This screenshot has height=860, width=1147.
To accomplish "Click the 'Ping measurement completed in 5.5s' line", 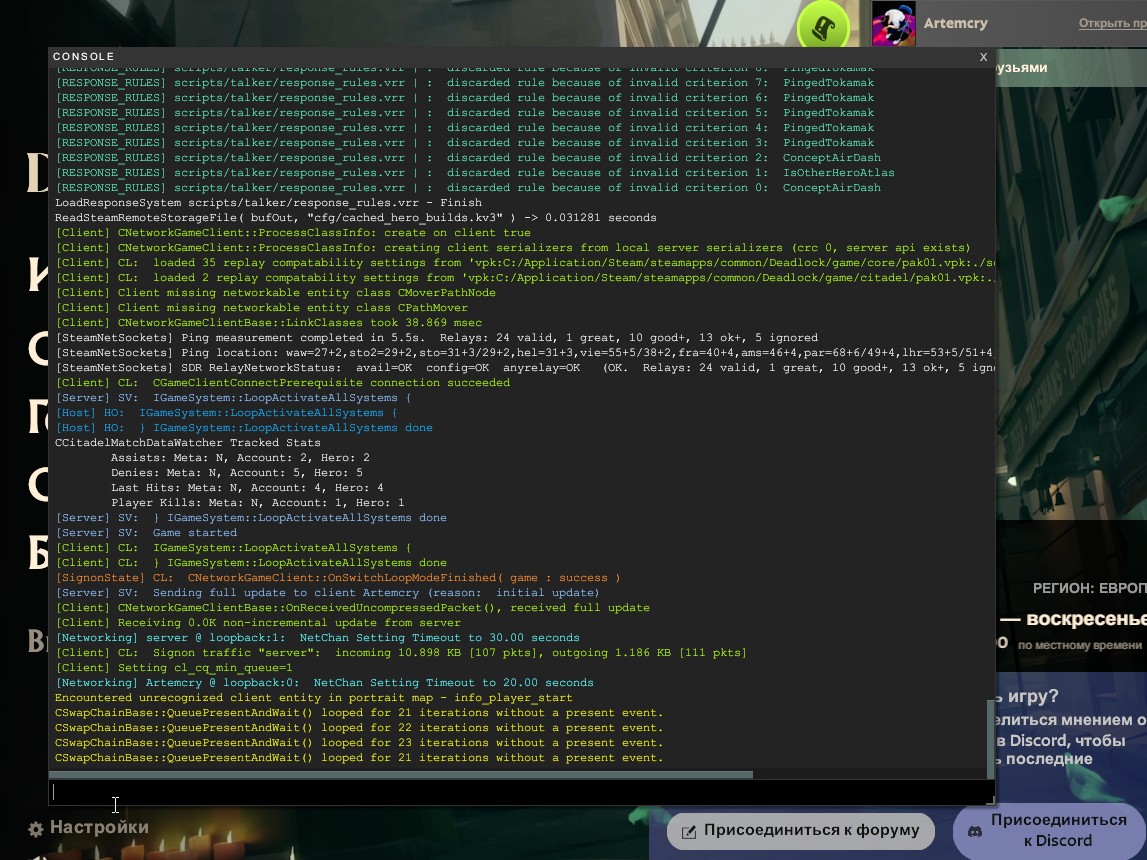I will [437, 338].
